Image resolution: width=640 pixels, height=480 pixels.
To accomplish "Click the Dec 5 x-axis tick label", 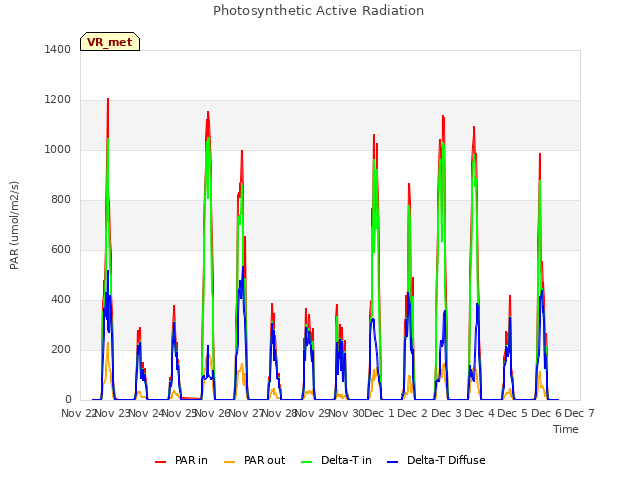I will tap(513, 413).
